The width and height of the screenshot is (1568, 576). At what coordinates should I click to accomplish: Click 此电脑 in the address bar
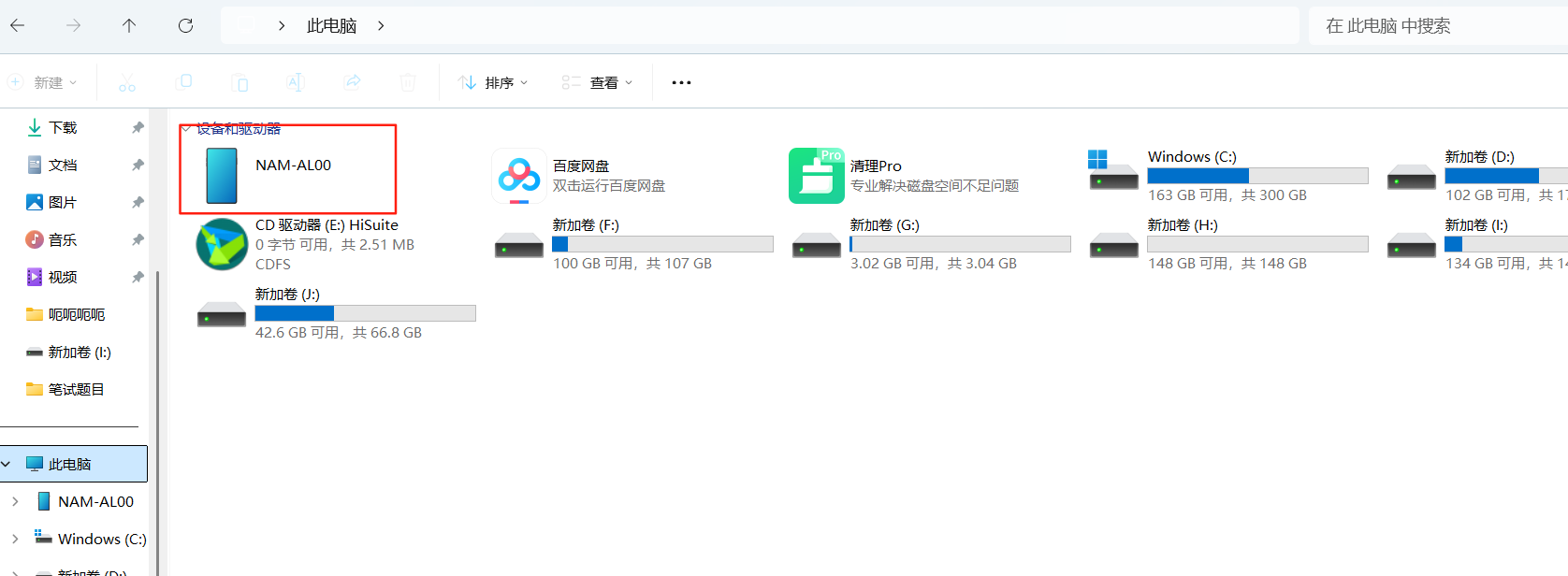click(331, 26)
